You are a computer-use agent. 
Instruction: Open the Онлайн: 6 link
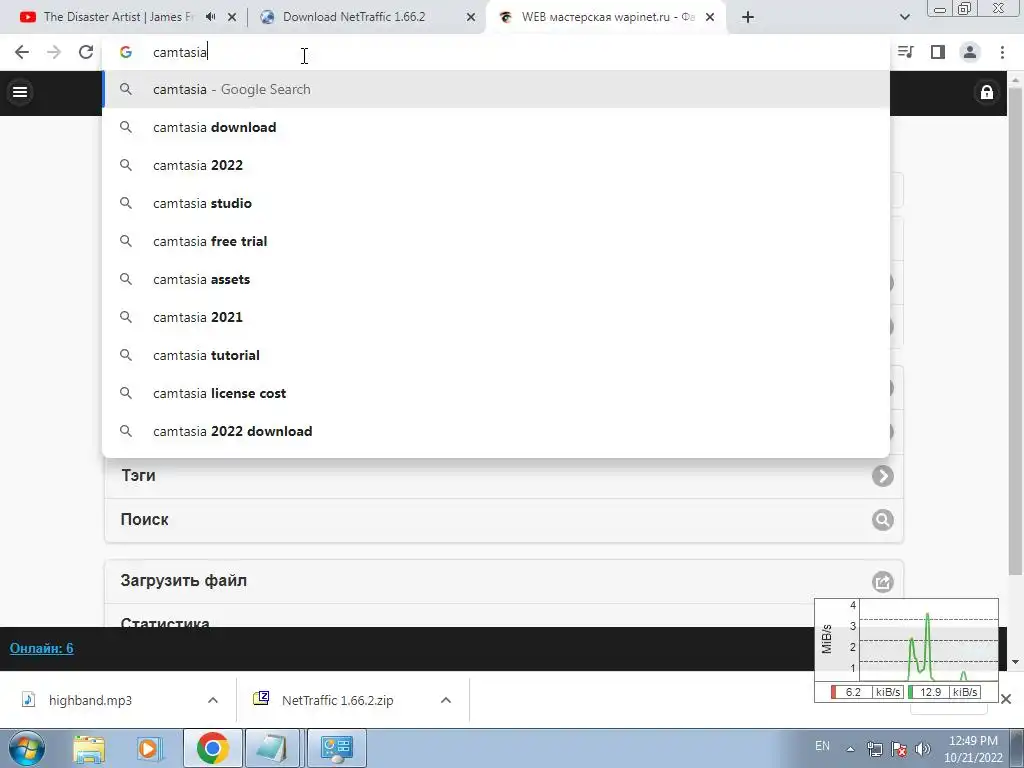(x=41, y=648)
